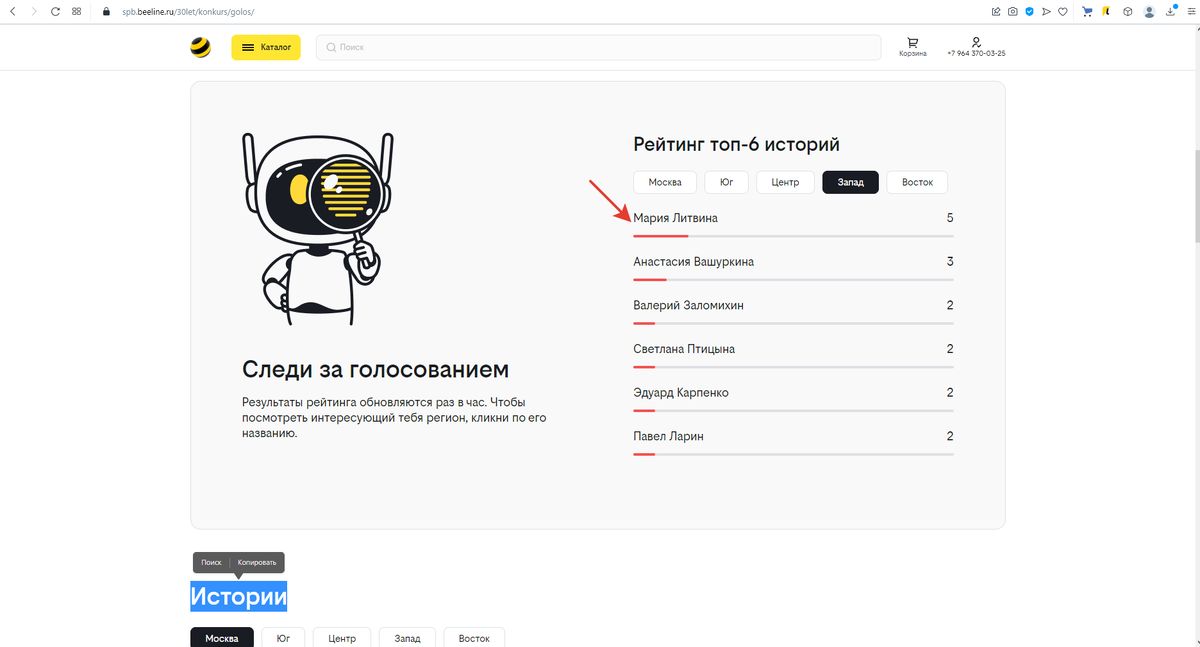
Task: Select Юг rating region
Action: click(727, 182)
